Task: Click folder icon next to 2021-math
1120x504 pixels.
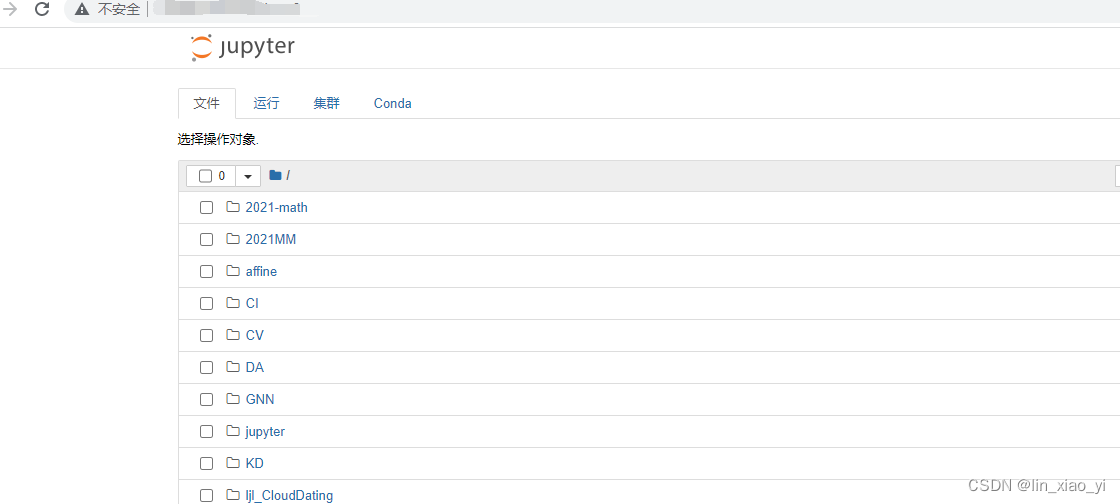Action: (233, 207)
